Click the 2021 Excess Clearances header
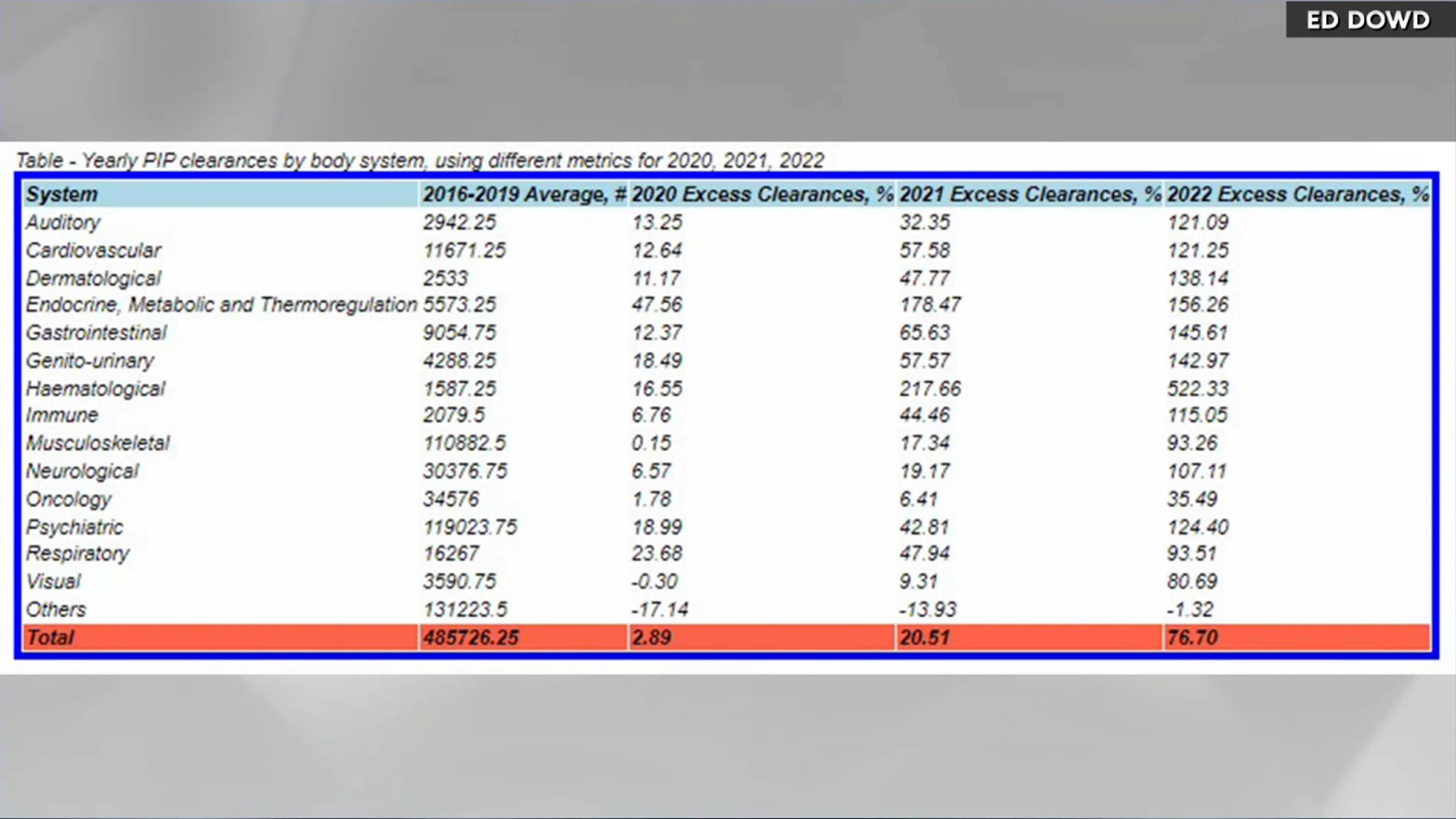Screen dimensions: 1456x819 [x=1030, y=195]
